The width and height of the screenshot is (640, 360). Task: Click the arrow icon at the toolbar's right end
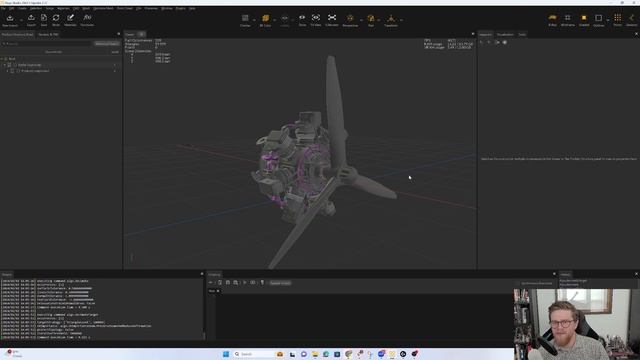click(631, 18)
